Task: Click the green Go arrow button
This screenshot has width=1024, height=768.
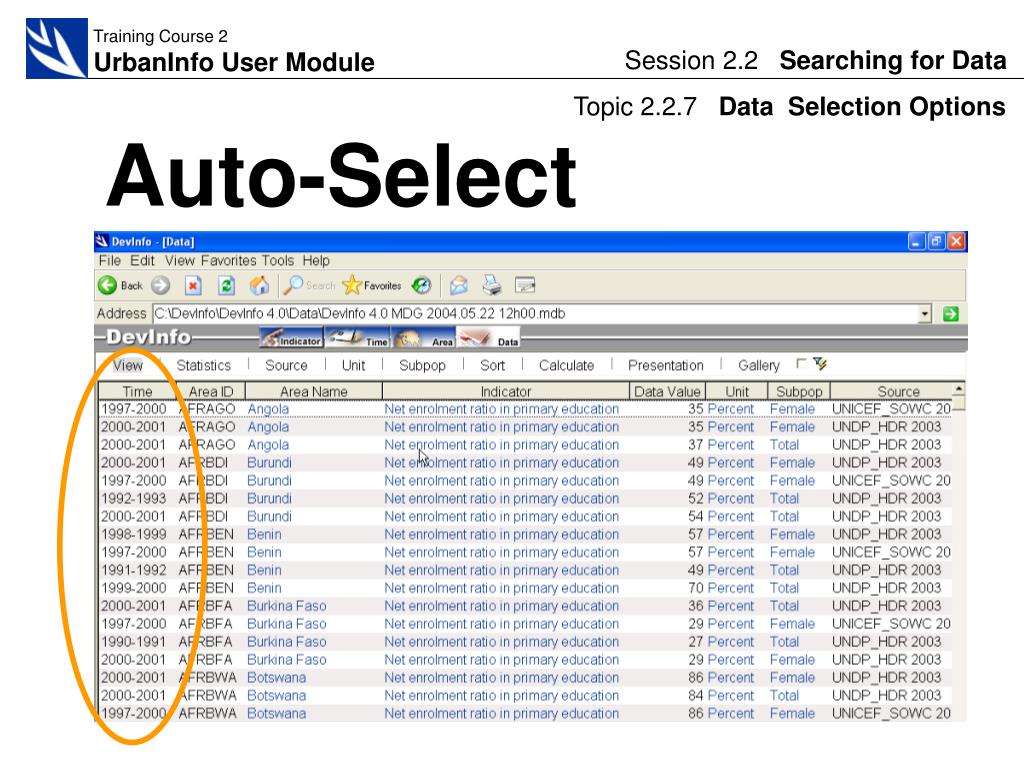Action: pyautogui.click(x=950, y=313)
